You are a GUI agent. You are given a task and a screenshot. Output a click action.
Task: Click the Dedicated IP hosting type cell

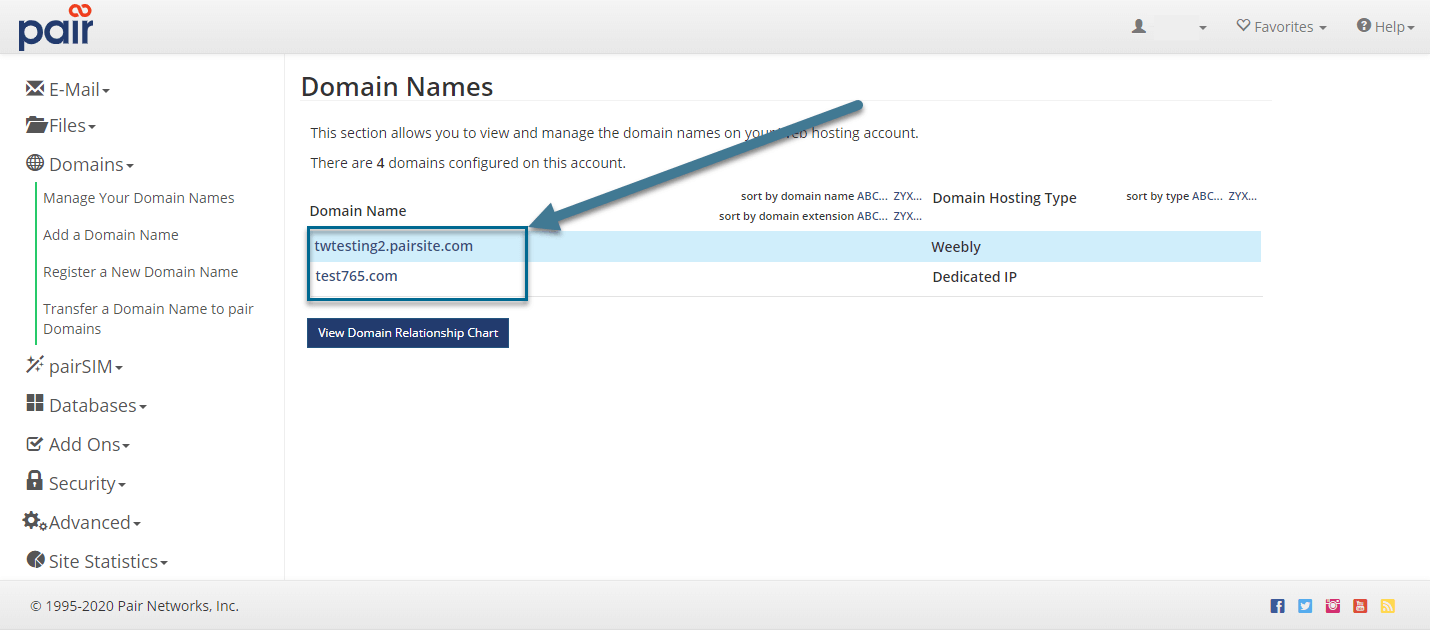point(975,277)
